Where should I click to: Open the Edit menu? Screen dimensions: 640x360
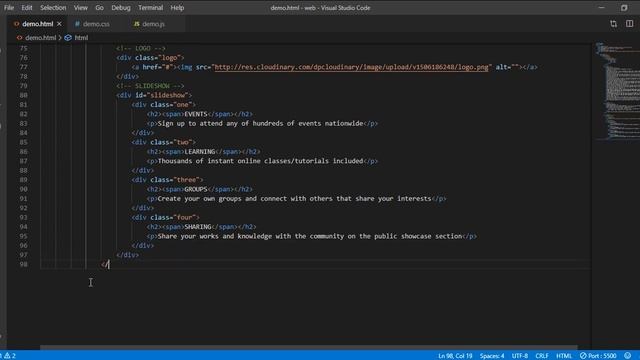tap(27, 8)
